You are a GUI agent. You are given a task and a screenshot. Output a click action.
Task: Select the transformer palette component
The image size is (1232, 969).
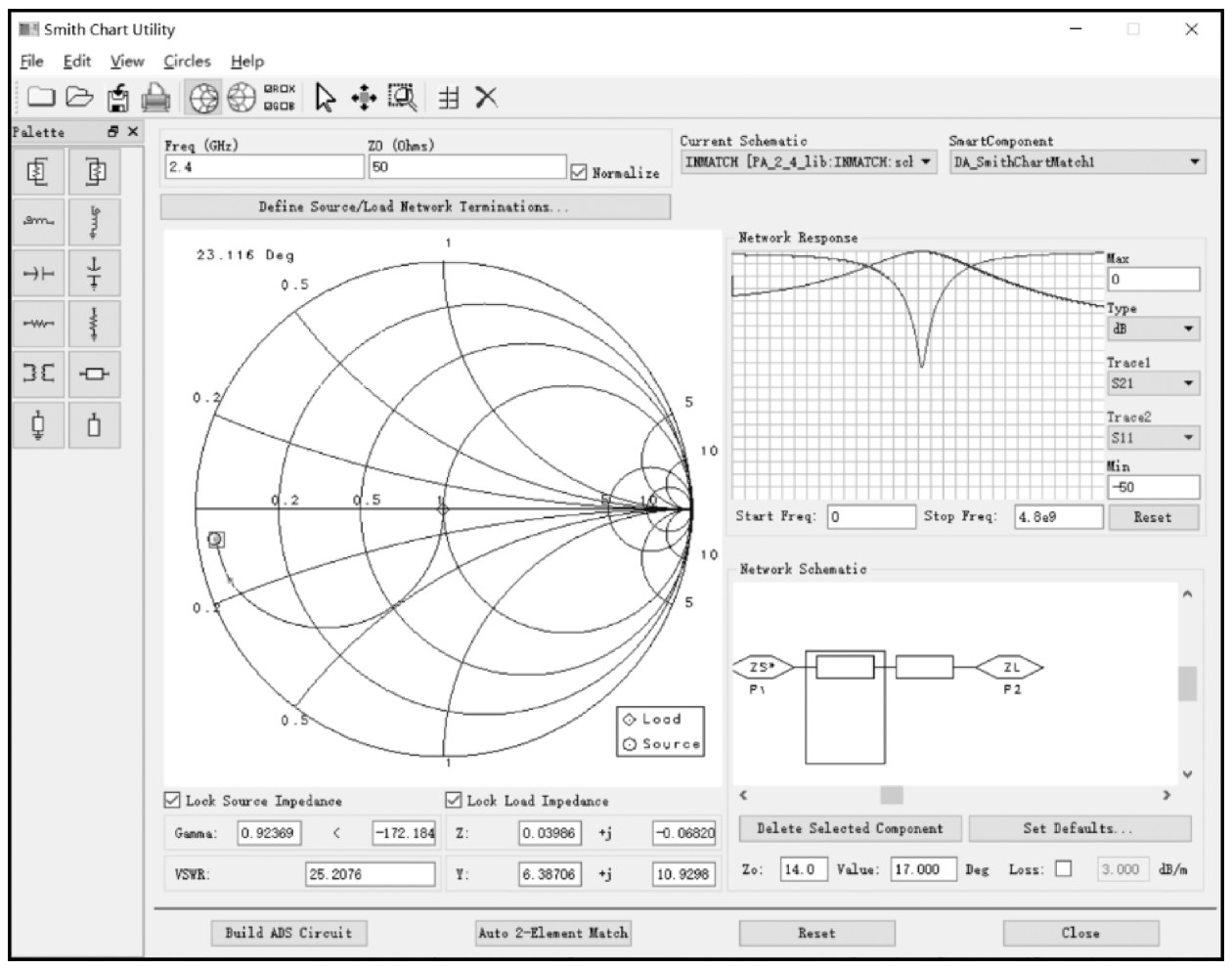tap(39, 375)
